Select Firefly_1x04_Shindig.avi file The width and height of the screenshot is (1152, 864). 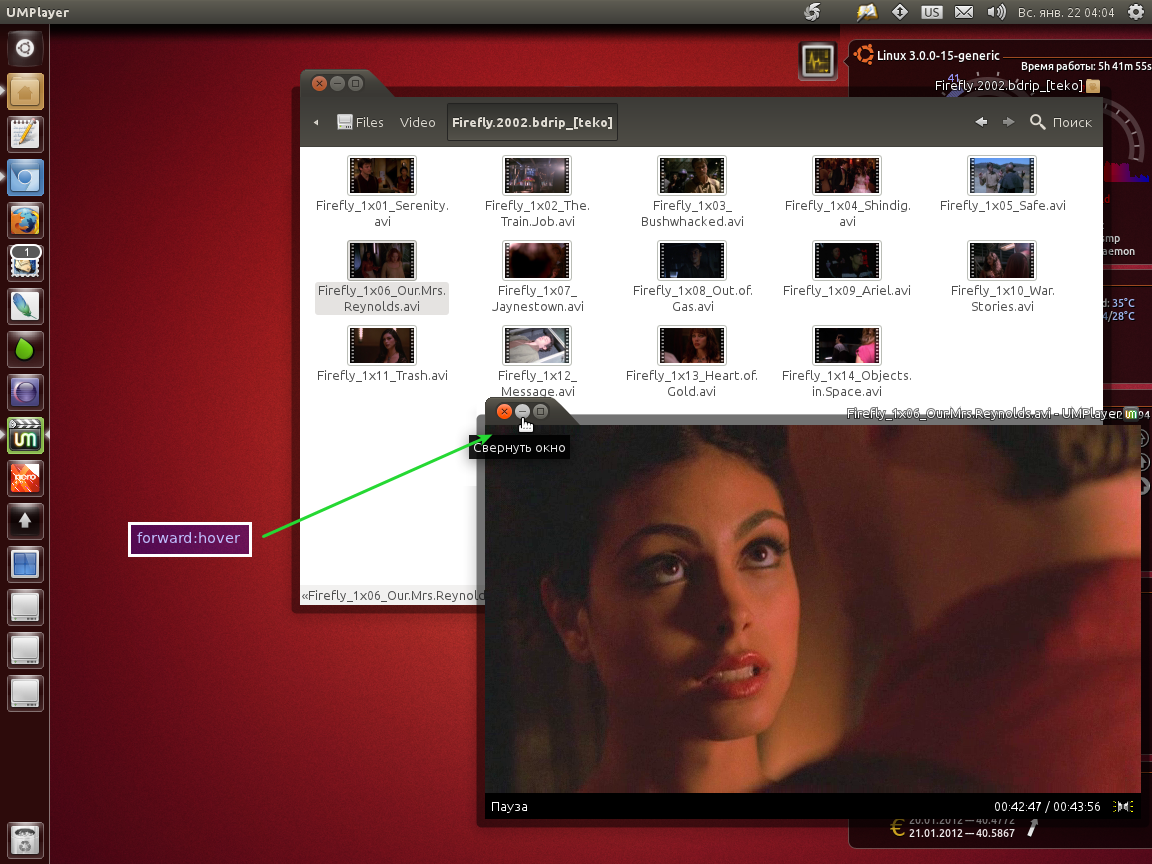pyautogui.click(x=847, y=193)
